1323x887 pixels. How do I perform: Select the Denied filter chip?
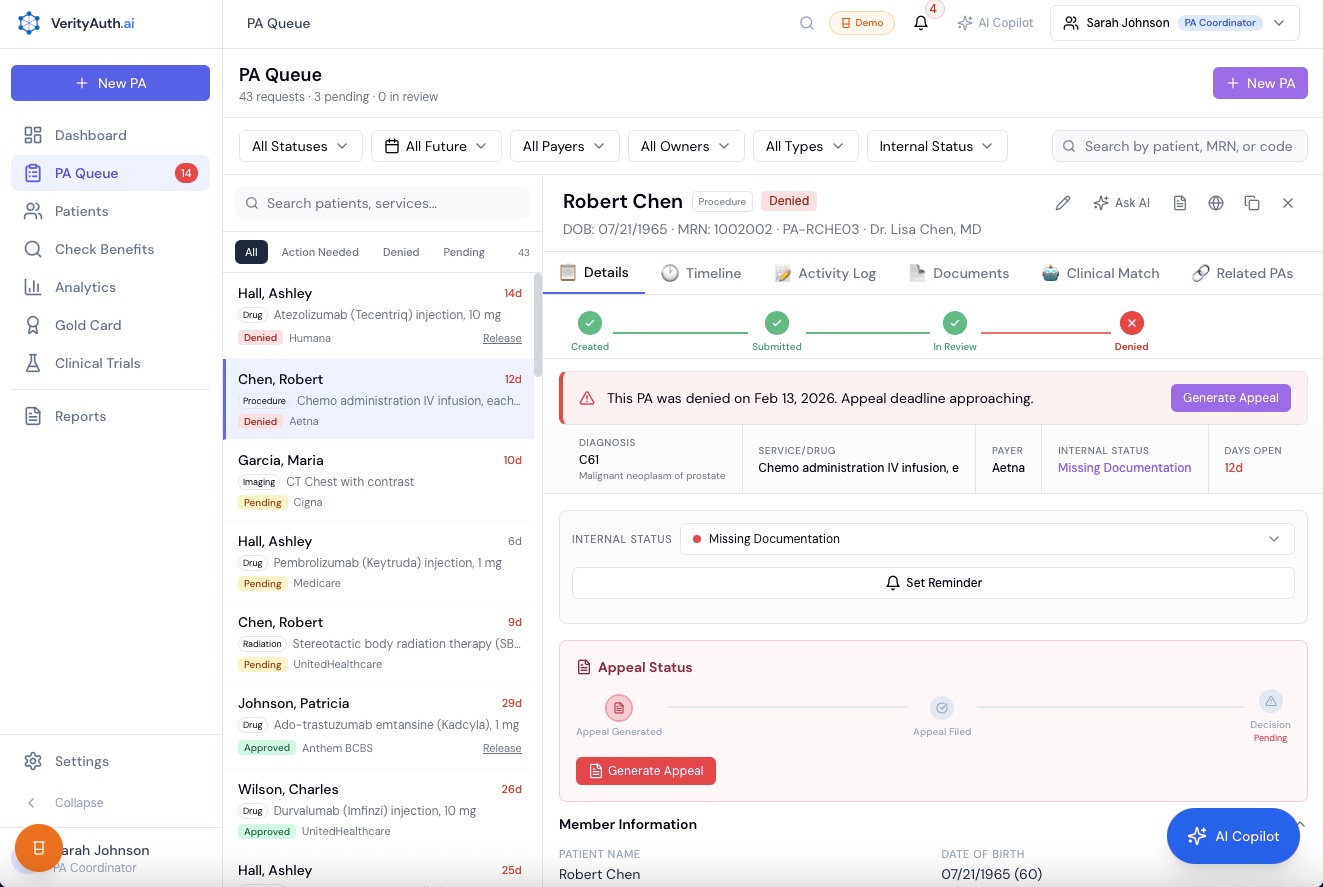click(401, 252)
